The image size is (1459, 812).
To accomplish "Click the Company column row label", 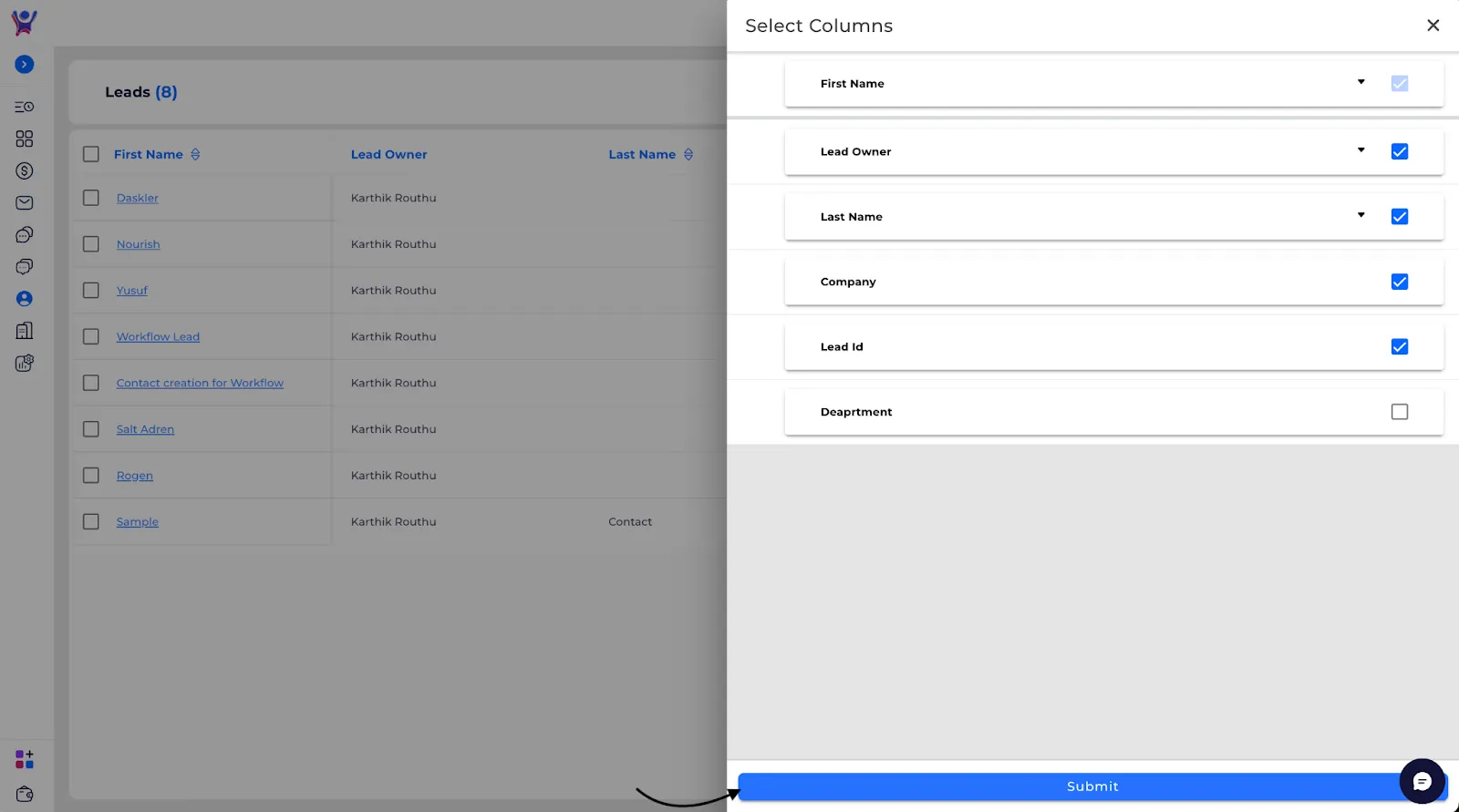I will tap(848, 282).
